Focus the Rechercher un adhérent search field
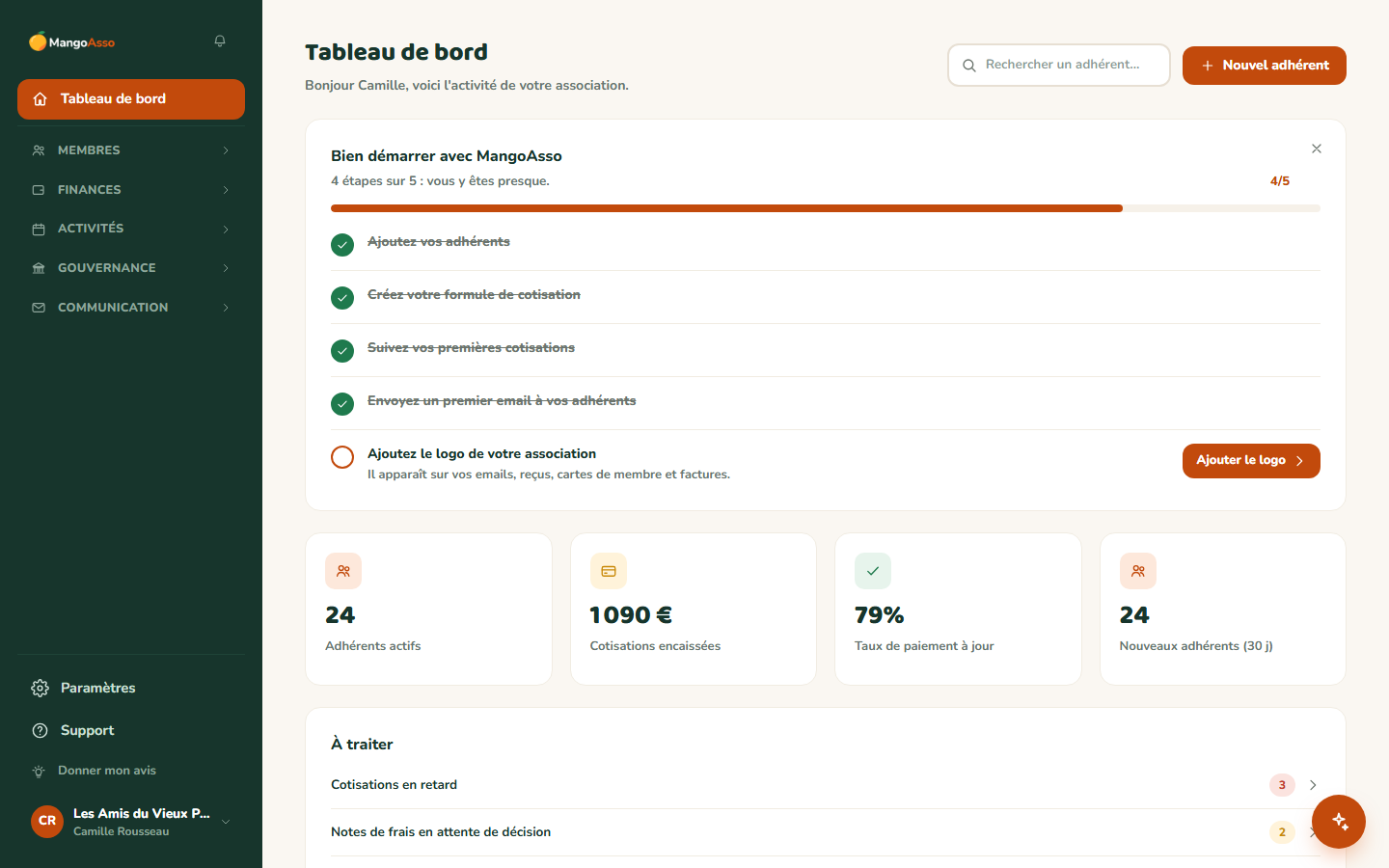The width and height of the screenshot is (1389, 868). click(1059, 66)
